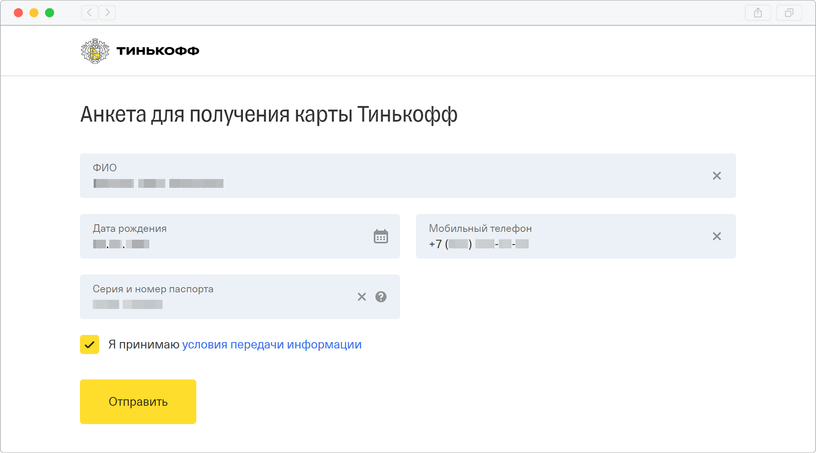Submit the form with Отправить button
The image size is (816, 453).
coord(138,401)
